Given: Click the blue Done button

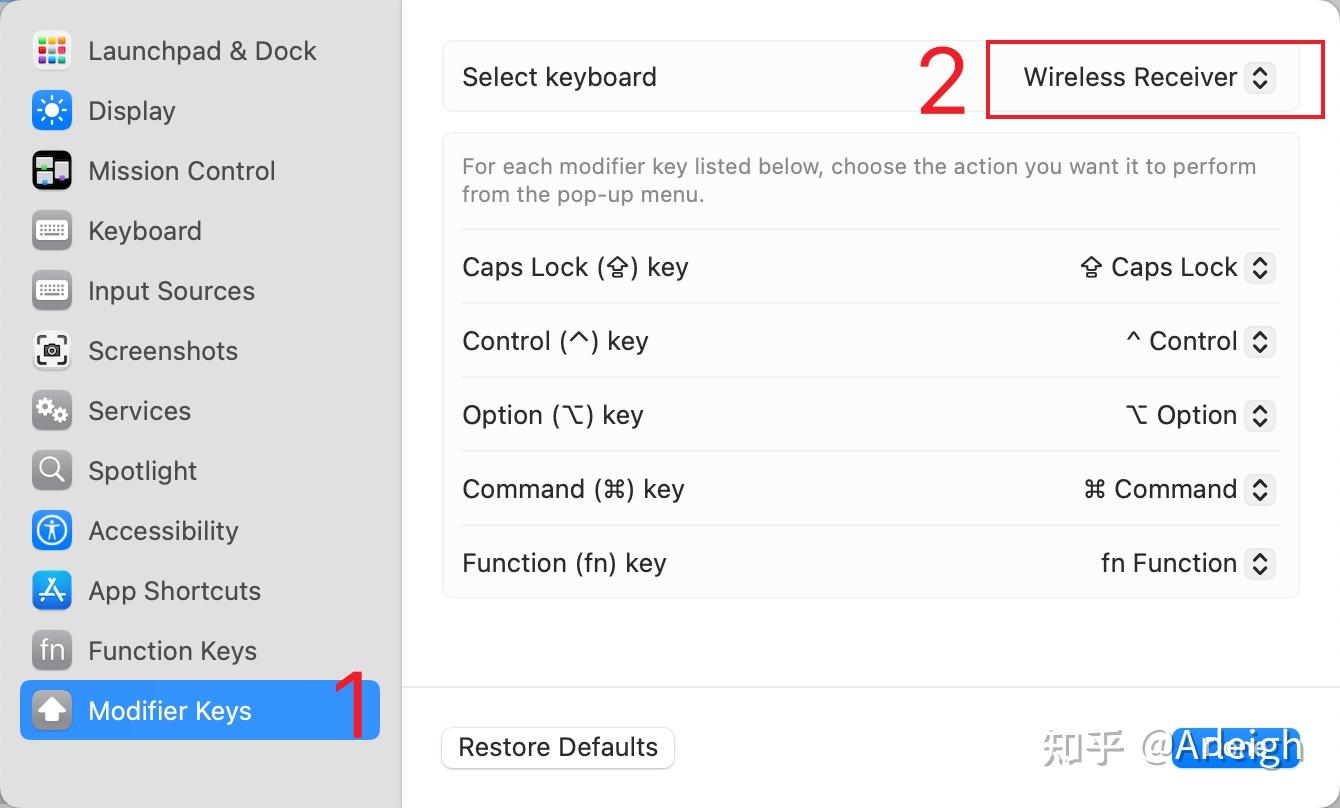Looking at the screenshot, I should tap(1236, 748).
